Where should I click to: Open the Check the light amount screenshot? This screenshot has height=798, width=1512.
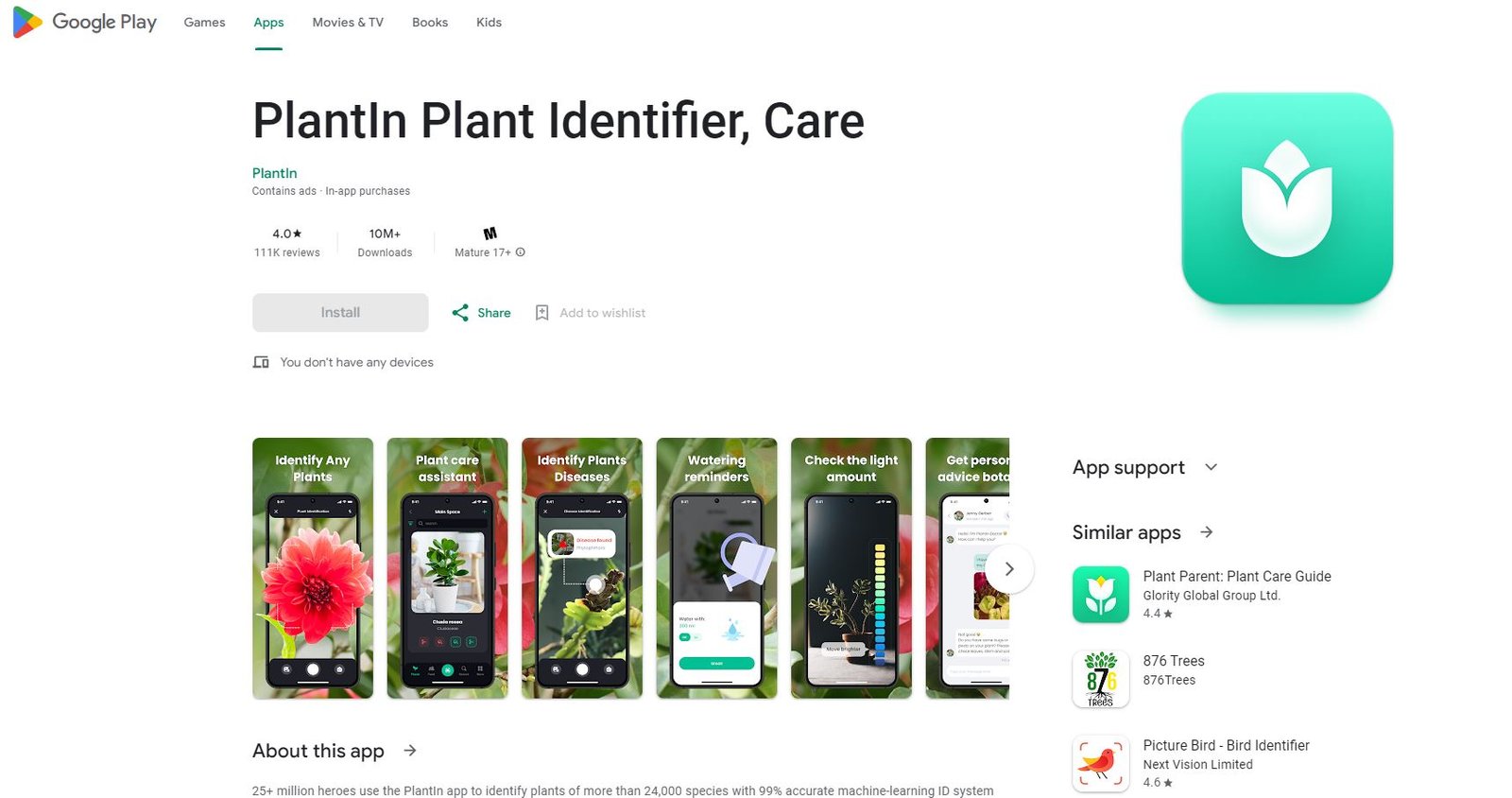[x=851, y=568]
